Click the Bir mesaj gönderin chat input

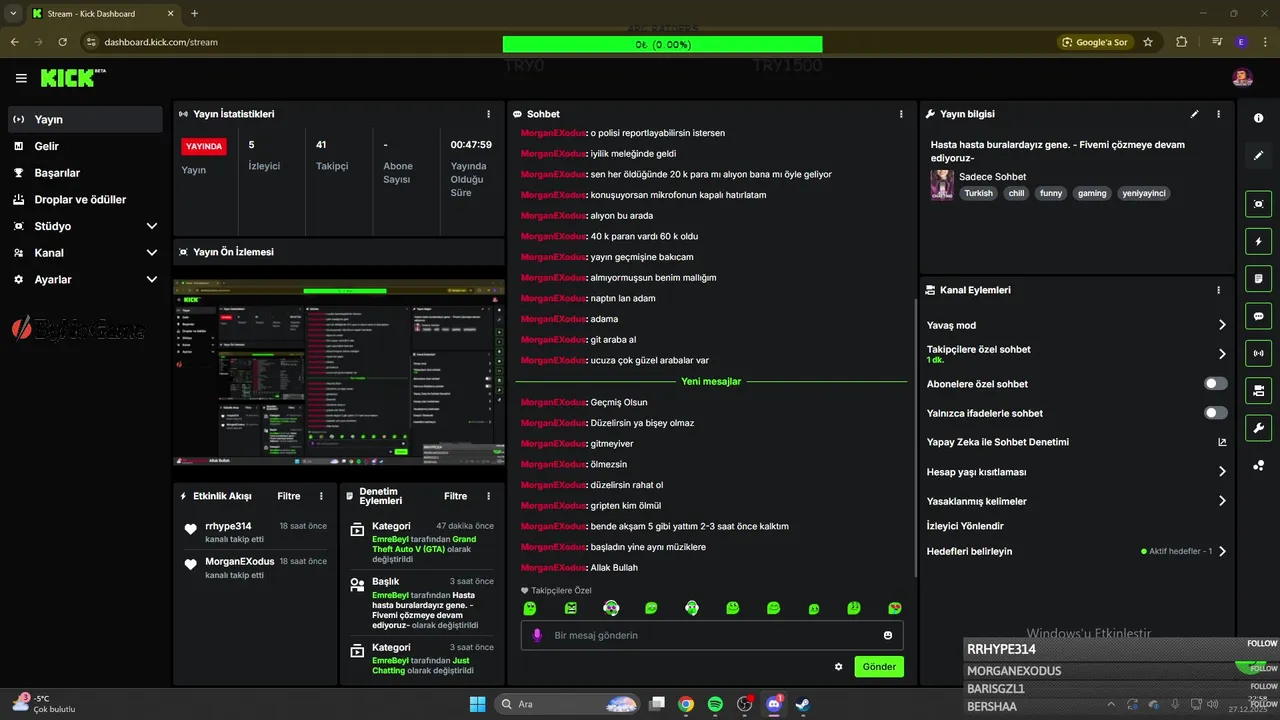711,635
